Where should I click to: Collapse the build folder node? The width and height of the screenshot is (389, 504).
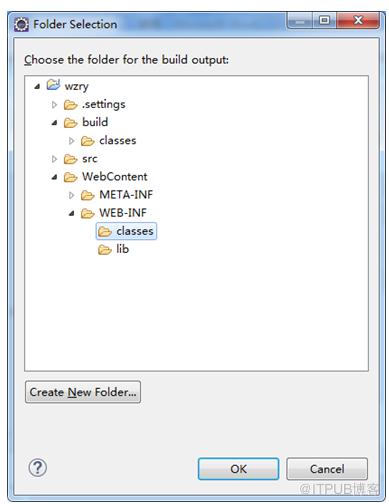tap(54, 123)
